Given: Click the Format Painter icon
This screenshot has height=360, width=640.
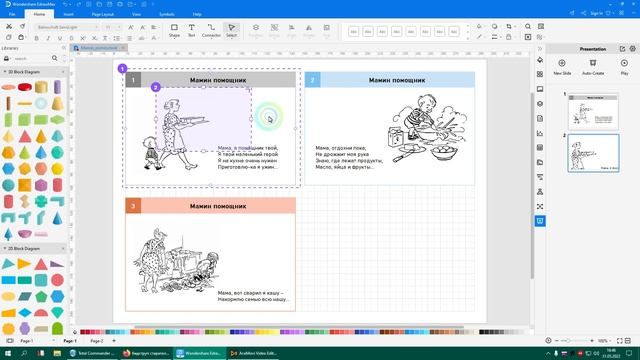Looking at the screenshot, I should pyautogui.click(x=22, y=27).
